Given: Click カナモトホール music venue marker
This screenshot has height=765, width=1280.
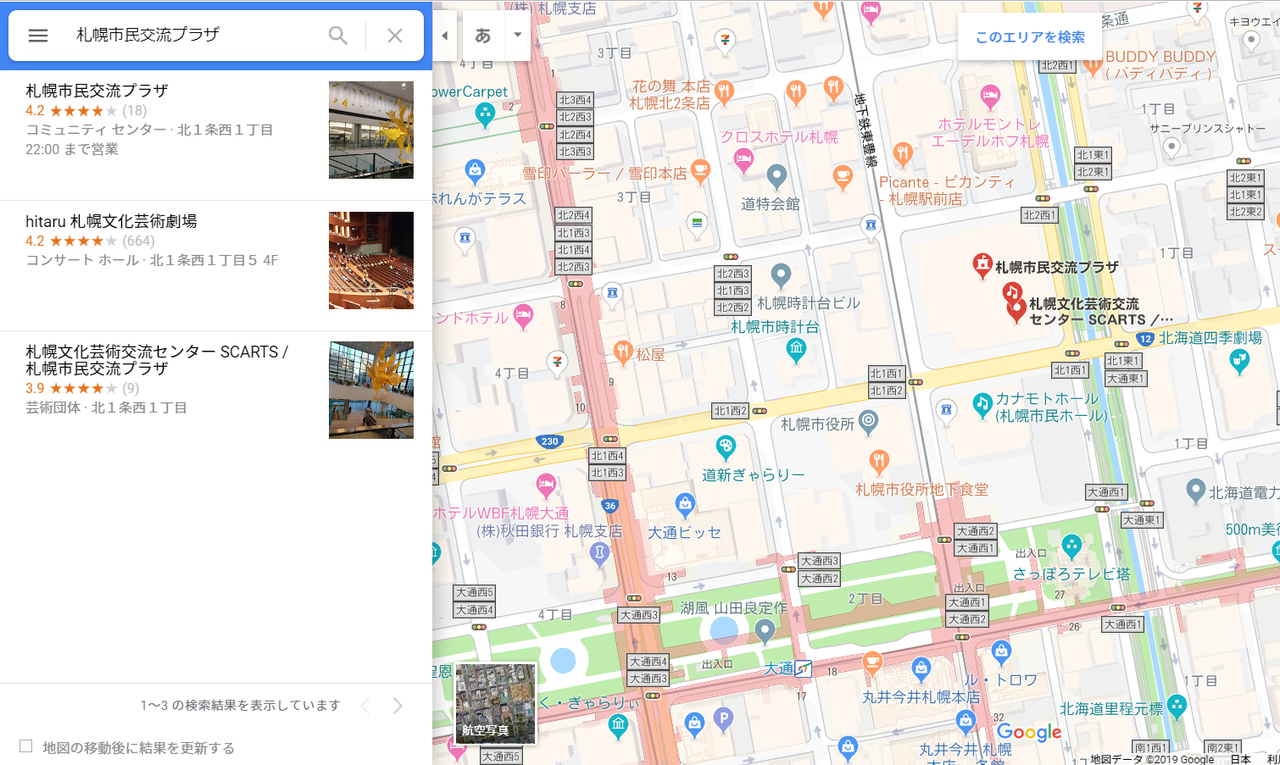Looking at the screenshot, I should [x=982, y=404].
